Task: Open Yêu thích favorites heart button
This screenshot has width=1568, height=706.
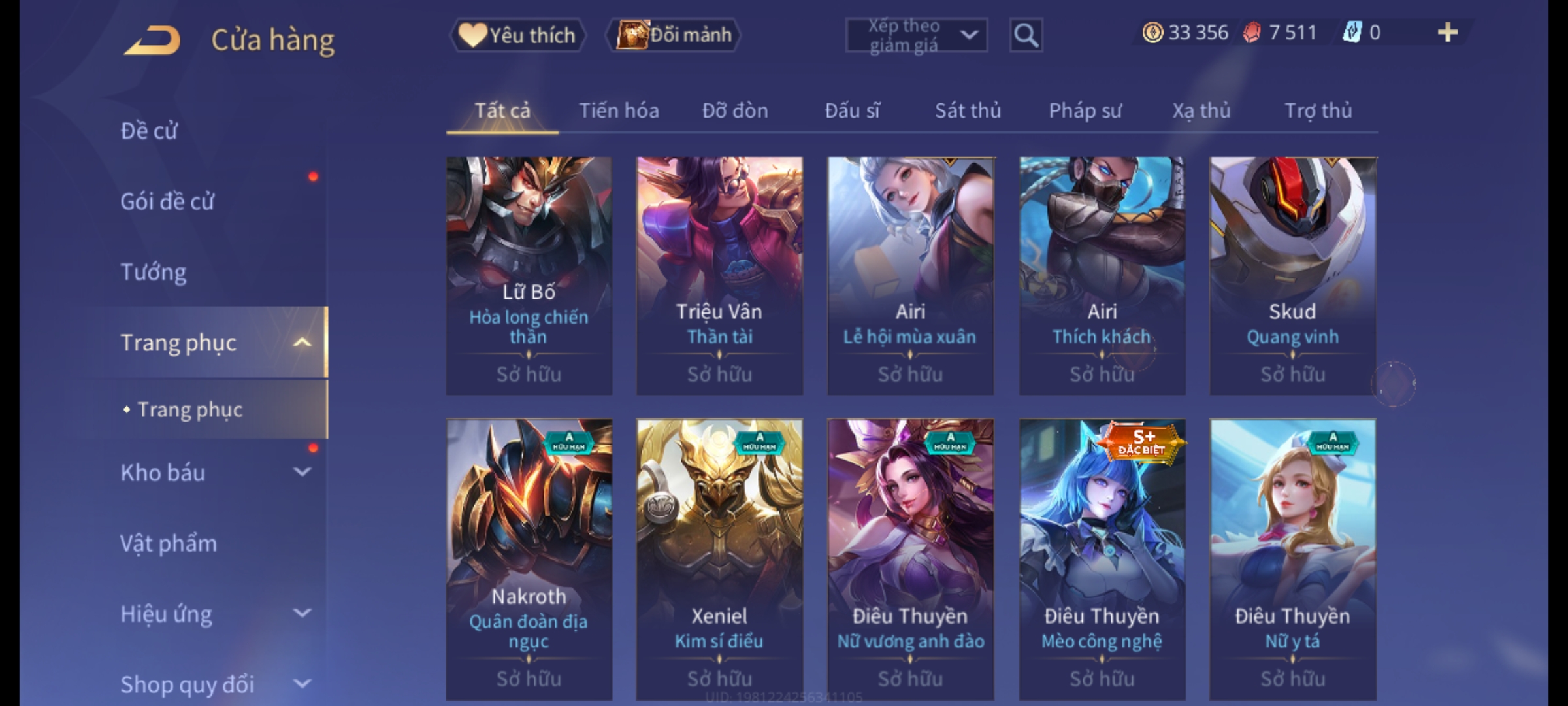Action: (x=517, y=35)
